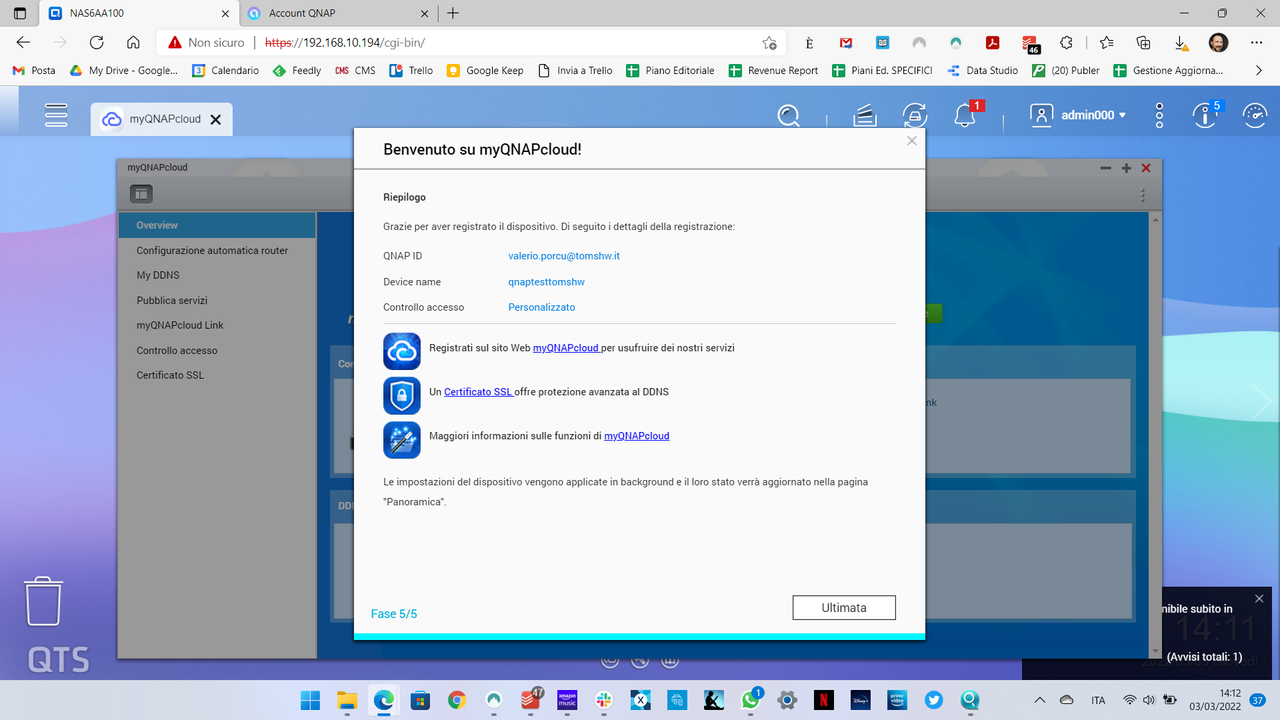Viewport: 1280px width, 720px height.
Task: Expand the bookmarks bar overflow chevron
Action: (1259, 71)
